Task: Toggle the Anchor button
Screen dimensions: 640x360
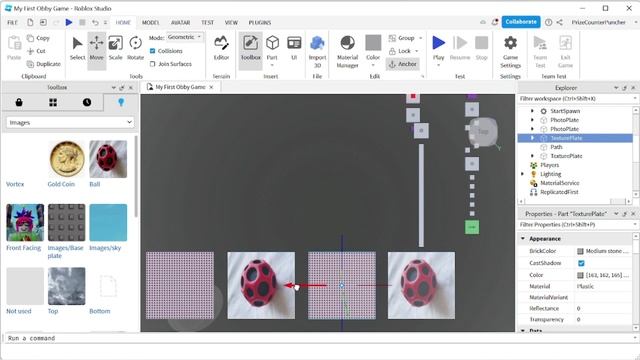Action: click(x=403, y=64)
